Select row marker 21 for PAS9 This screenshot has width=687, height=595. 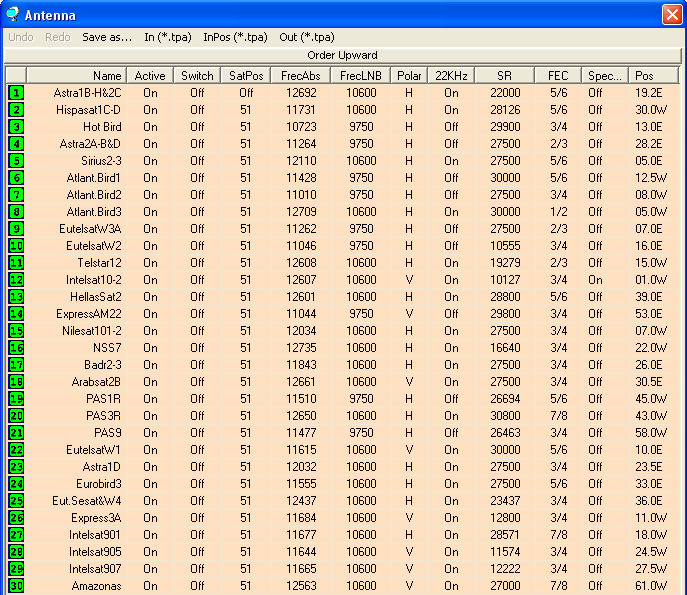coord(16,433)
